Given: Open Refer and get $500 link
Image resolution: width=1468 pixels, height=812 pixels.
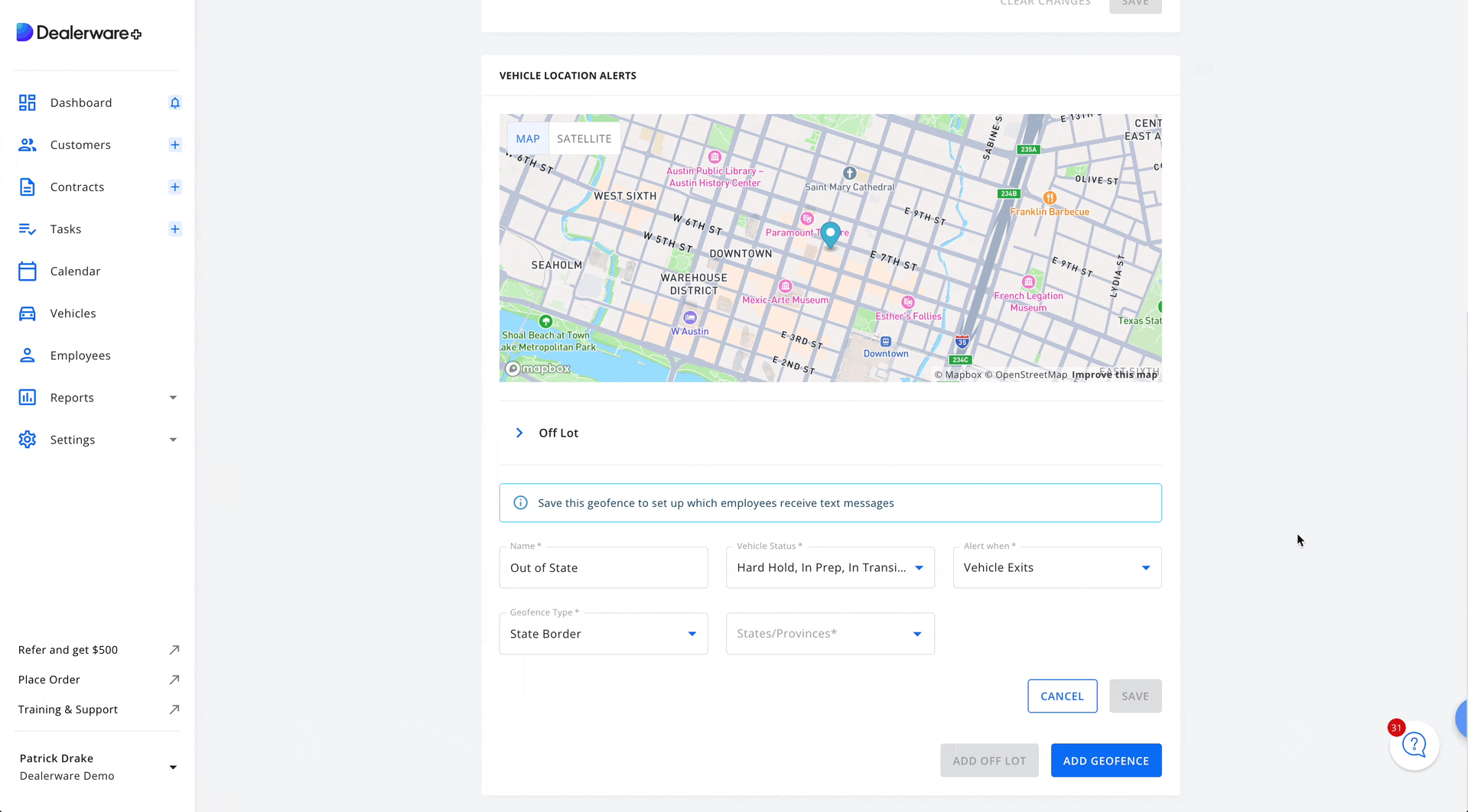Looking at the screenshot, I should 68,650.
